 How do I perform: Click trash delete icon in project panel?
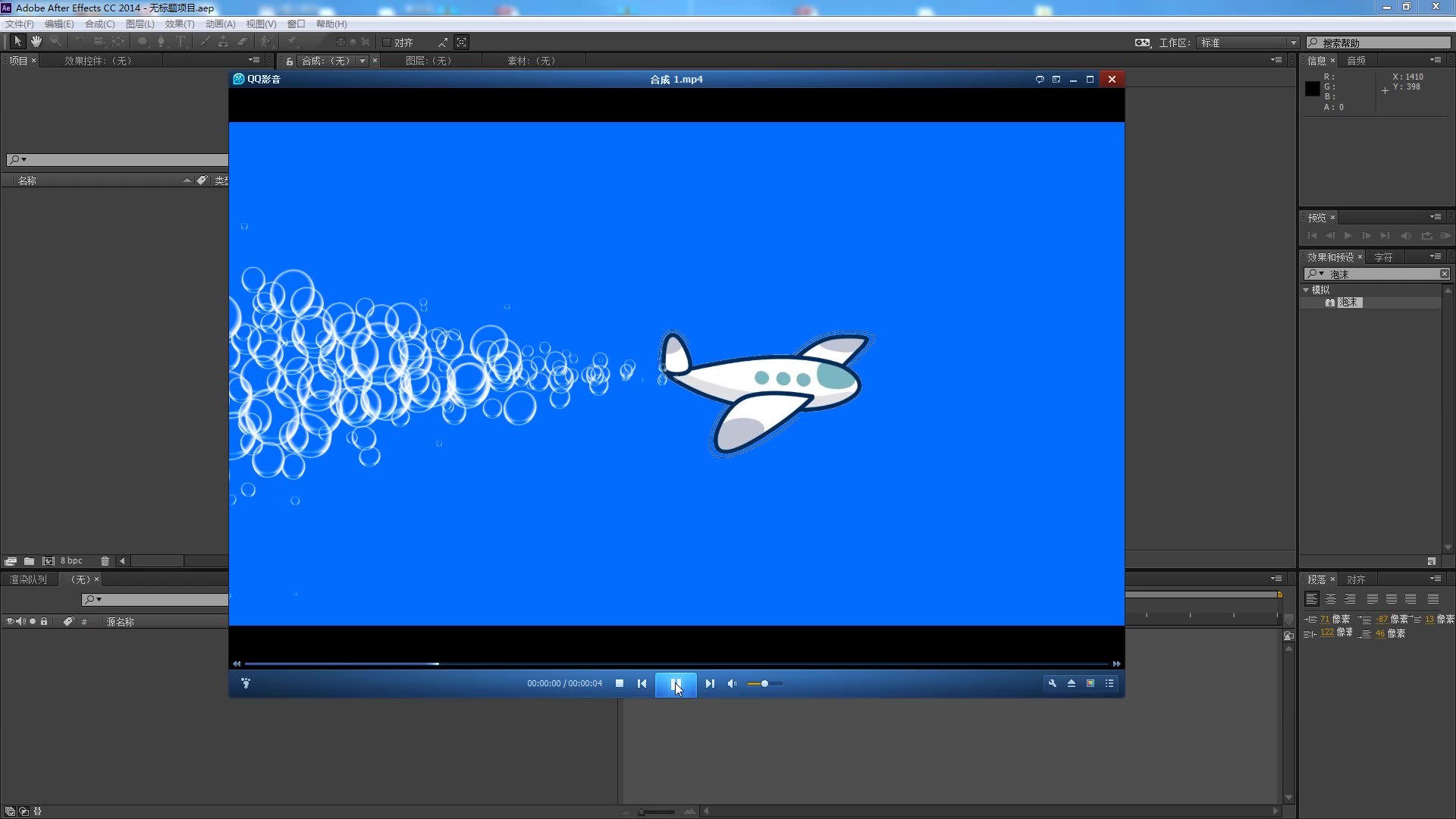point(105,561)
